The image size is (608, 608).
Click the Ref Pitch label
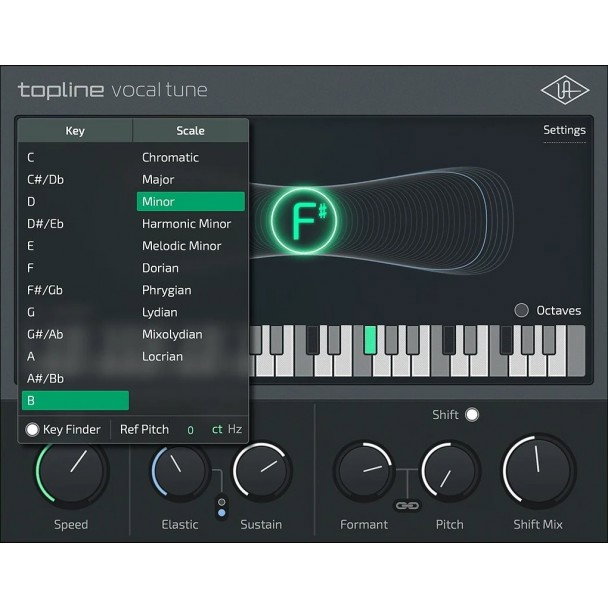[144, 429]
